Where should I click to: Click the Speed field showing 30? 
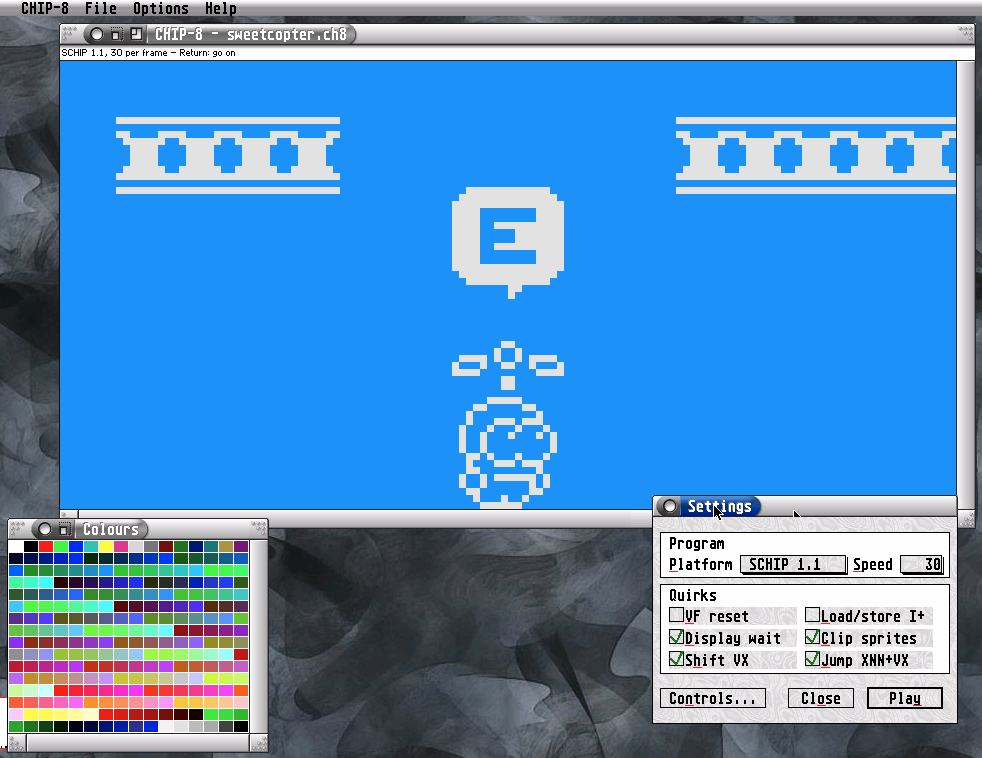click(921, 564)
